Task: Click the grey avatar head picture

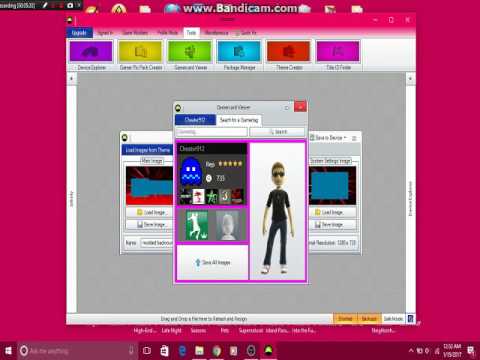Action: click(x=227, y=225)
